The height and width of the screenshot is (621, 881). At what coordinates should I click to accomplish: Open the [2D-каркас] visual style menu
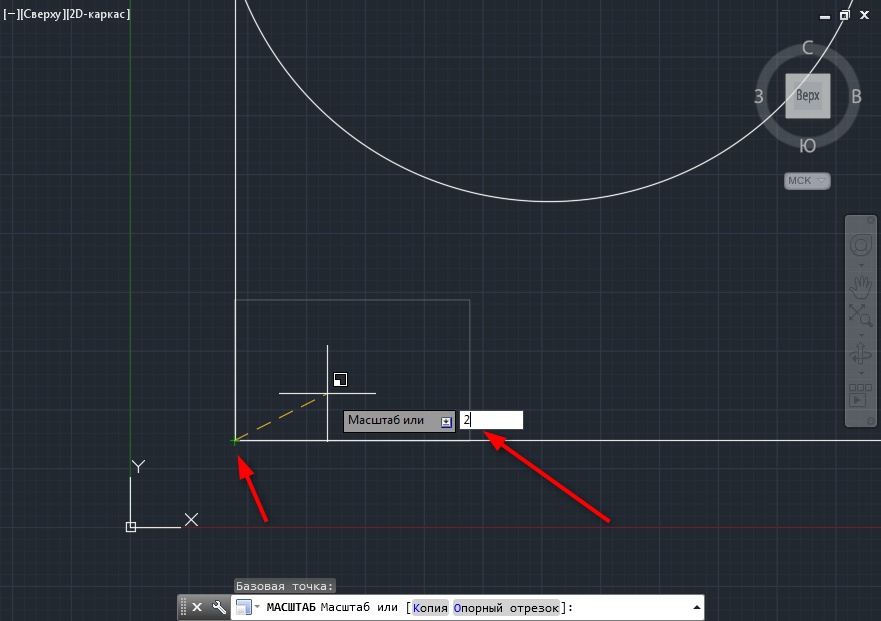click(x=98, y=14)
